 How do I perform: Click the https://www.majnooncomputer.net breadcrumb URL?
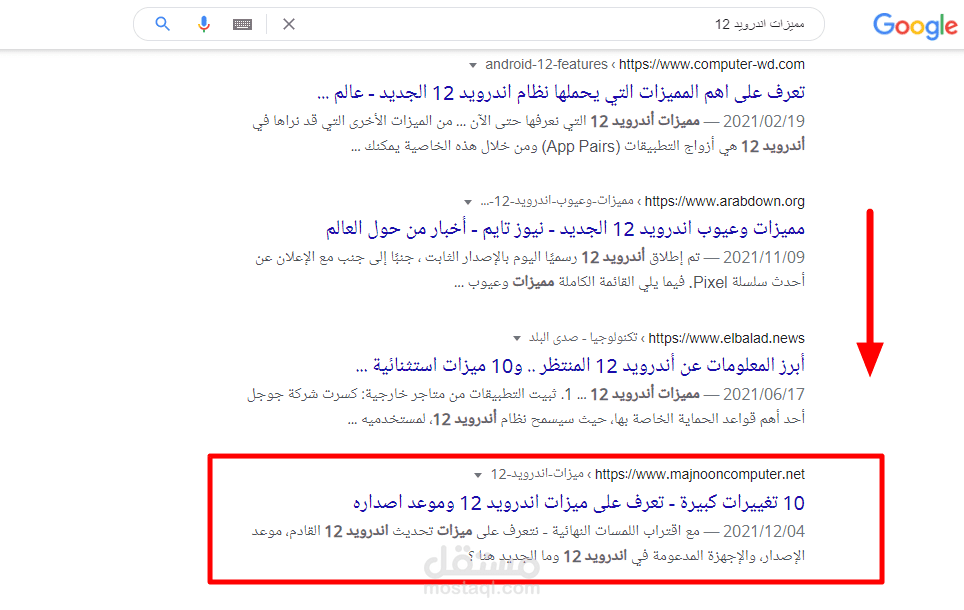point(700,474)
